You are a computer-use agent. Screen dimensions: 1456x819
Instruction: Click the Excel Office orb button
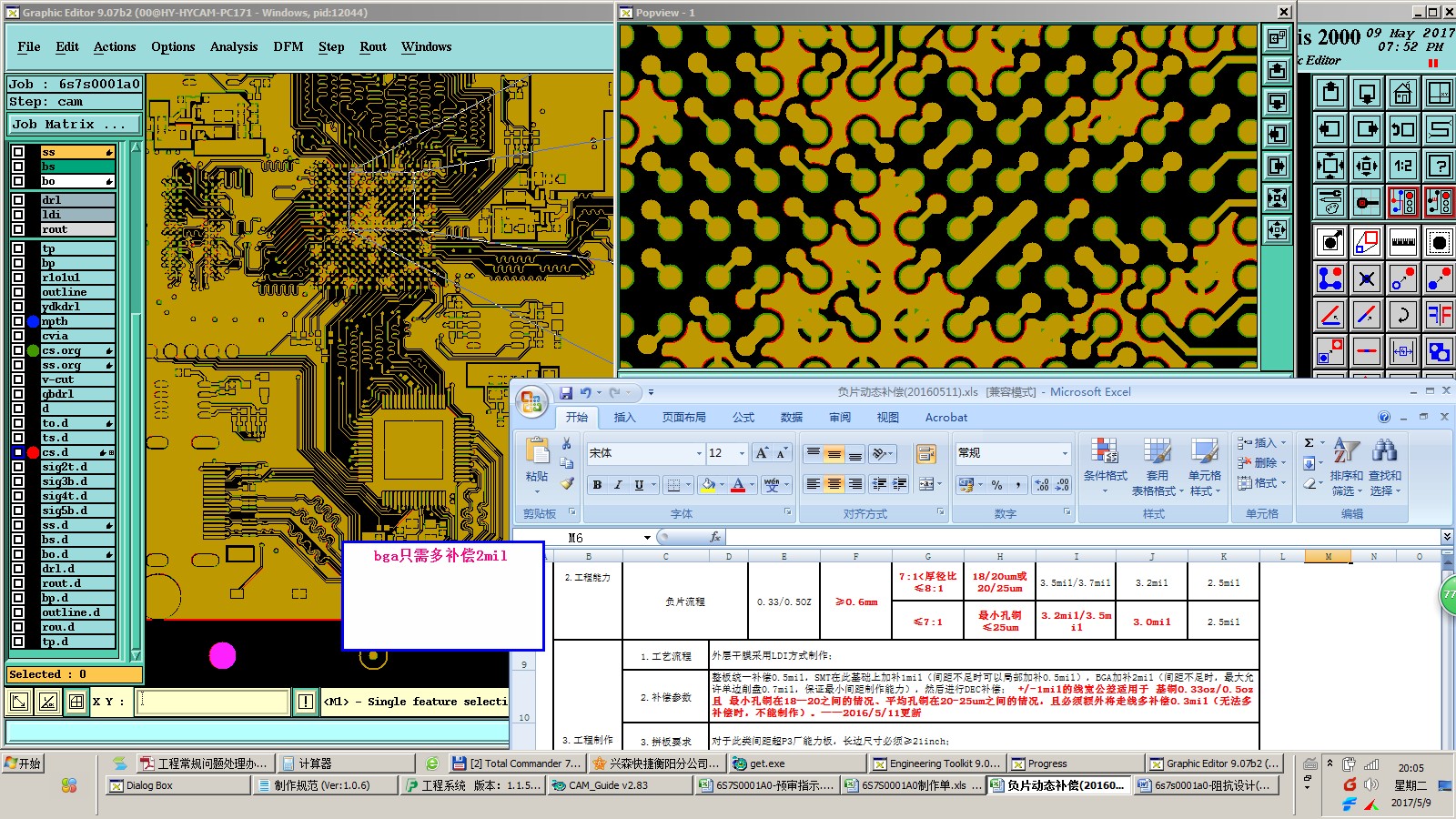(532, 402)
